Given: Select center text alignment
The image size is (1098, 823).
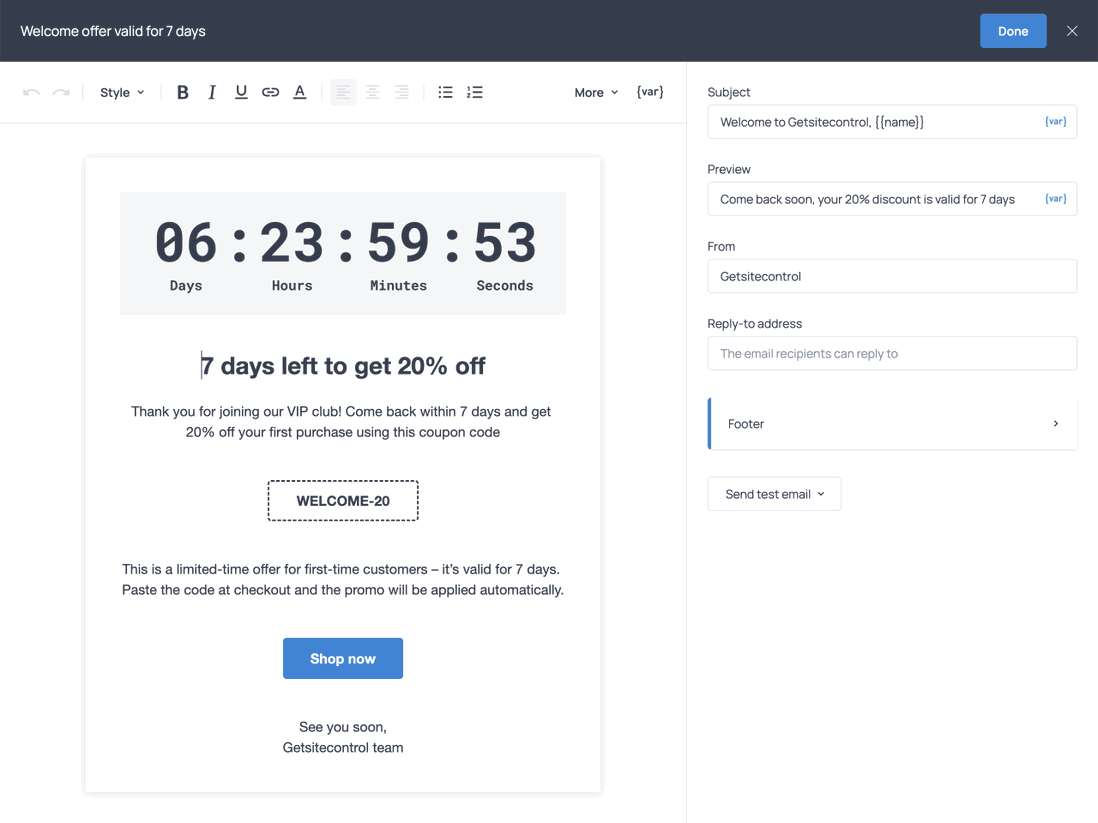Looking at the screenshot, I should [373, 91].
